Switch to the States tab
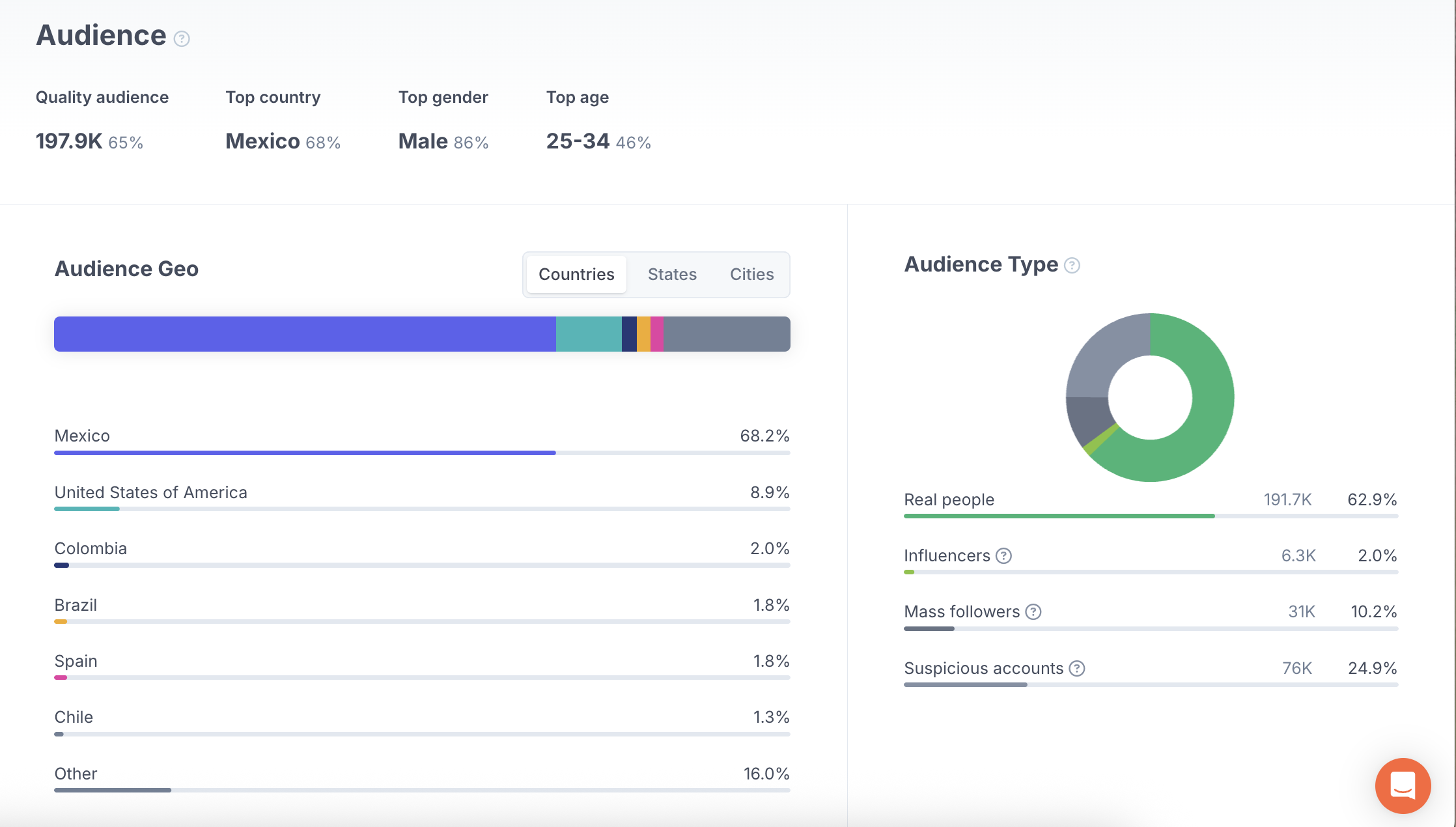 click(x=672, y=275)
